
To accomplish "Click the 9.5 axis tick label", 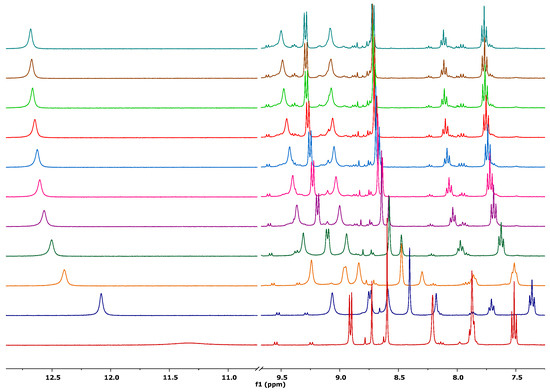I will (x=281, y=378).
